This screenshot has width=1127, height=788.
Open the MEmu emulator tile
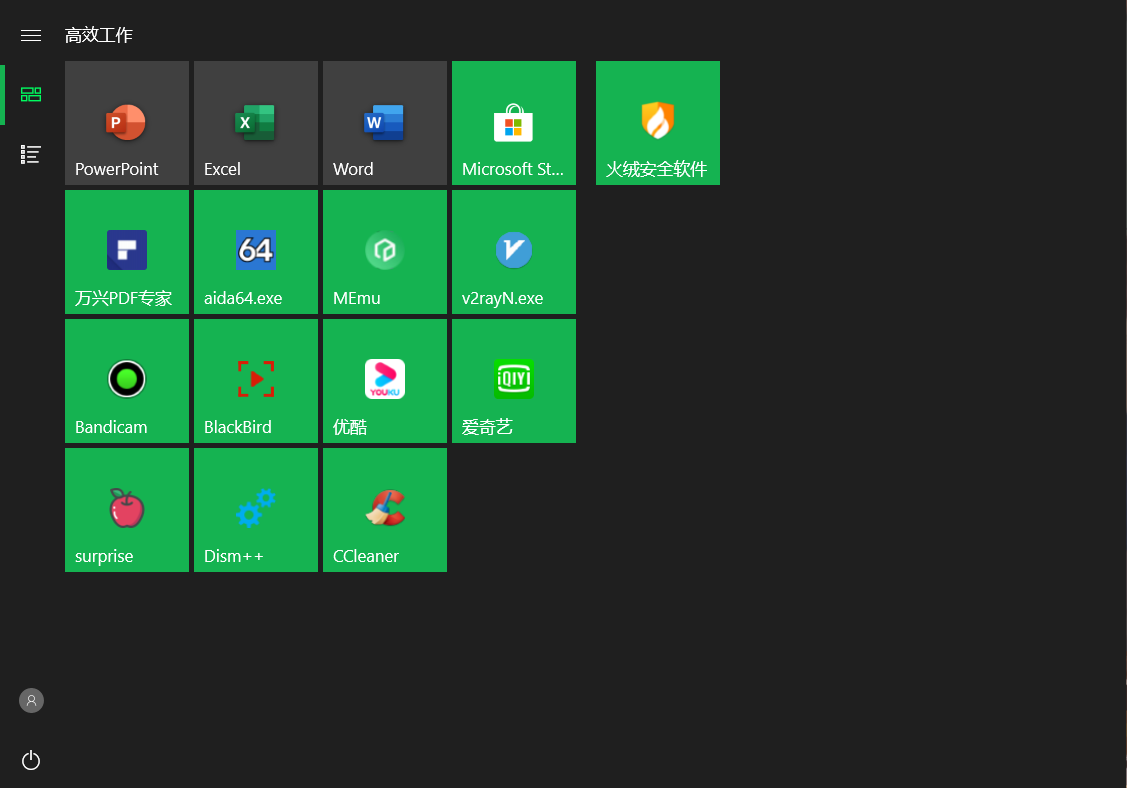(x=385, y=252)
